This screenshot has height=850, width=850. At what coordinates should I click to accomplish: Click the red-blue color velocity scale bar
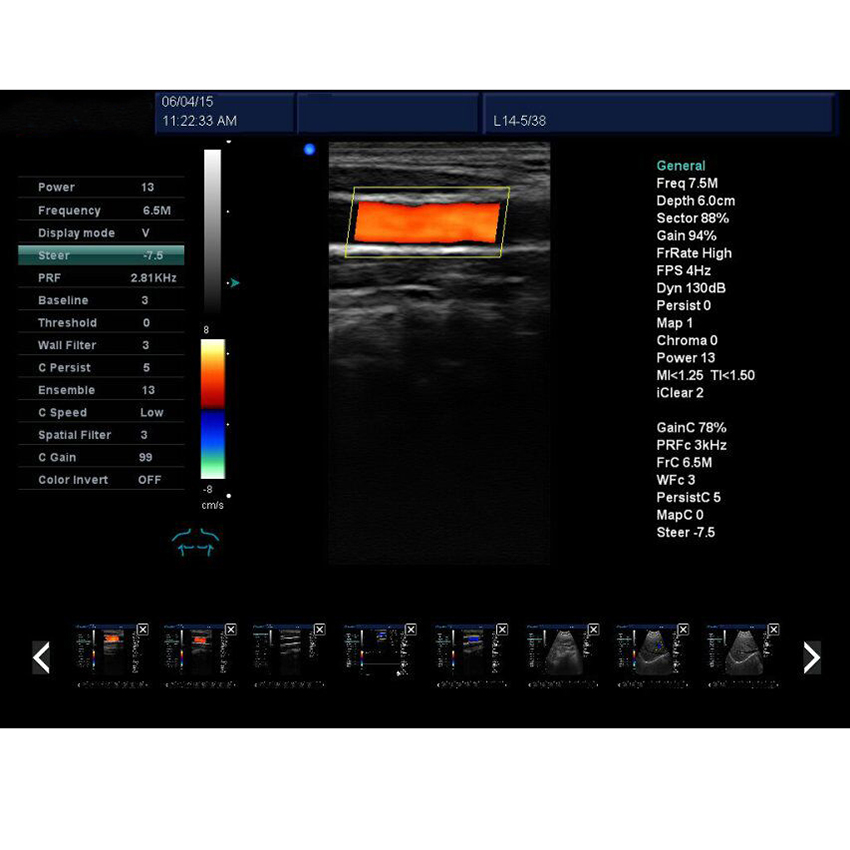pyautogui.click(x=213, y=409)
